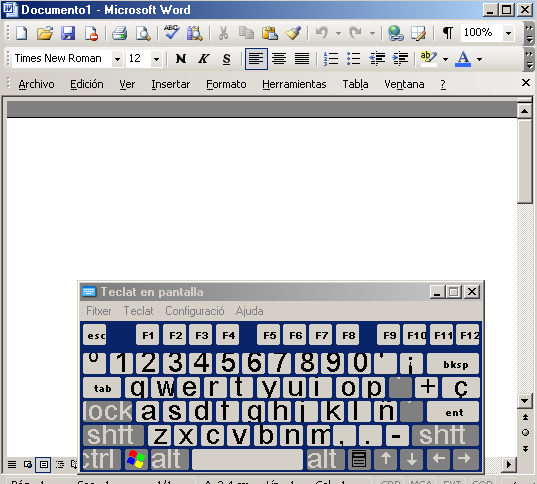Click the esc key on screen keyboard
Viewport: 537px width, 484px height.
95,335
